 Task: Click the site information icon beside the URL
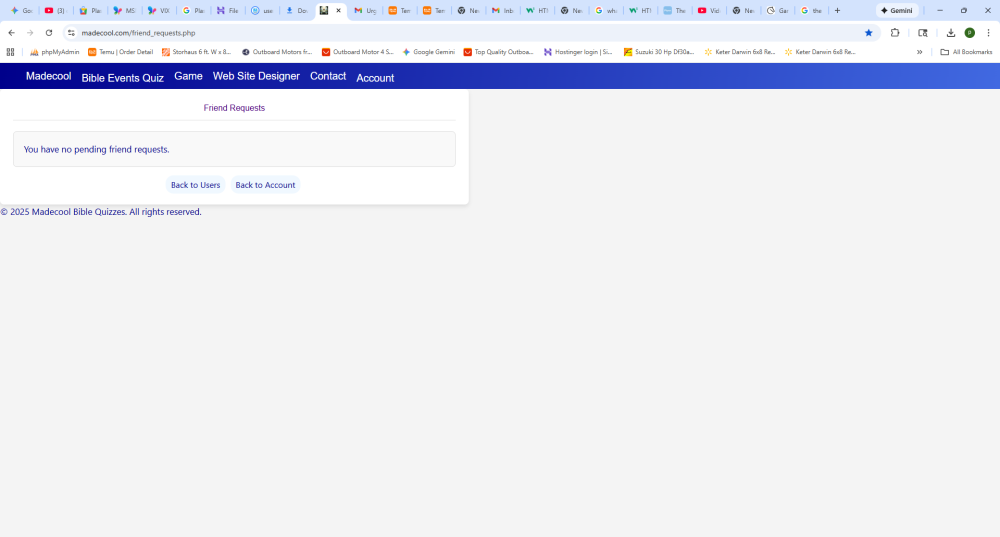[x=71, y=33]
